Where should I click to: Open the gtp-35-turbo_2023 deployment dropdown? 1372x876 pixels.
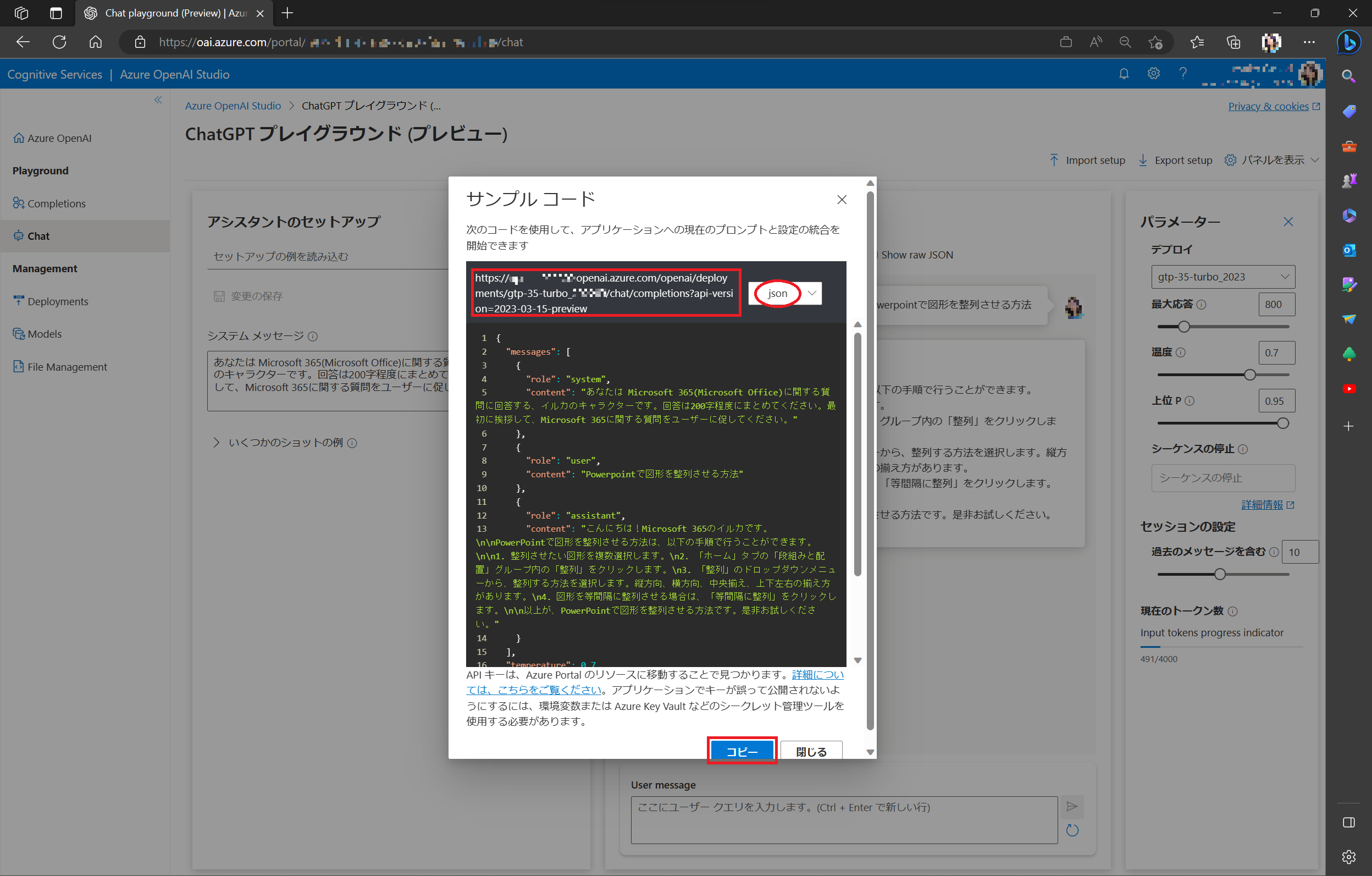(x=1222, y=277)
